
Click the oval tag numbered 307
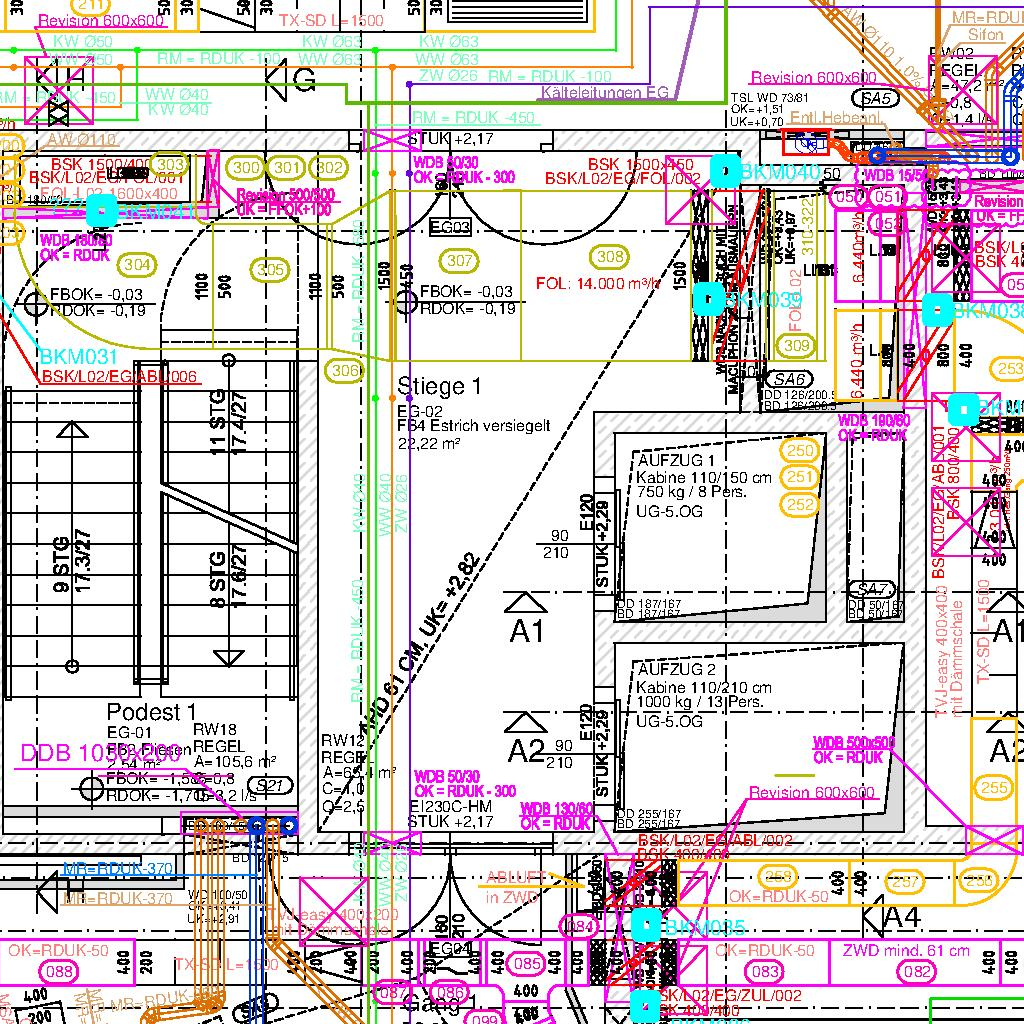(459, 261)
